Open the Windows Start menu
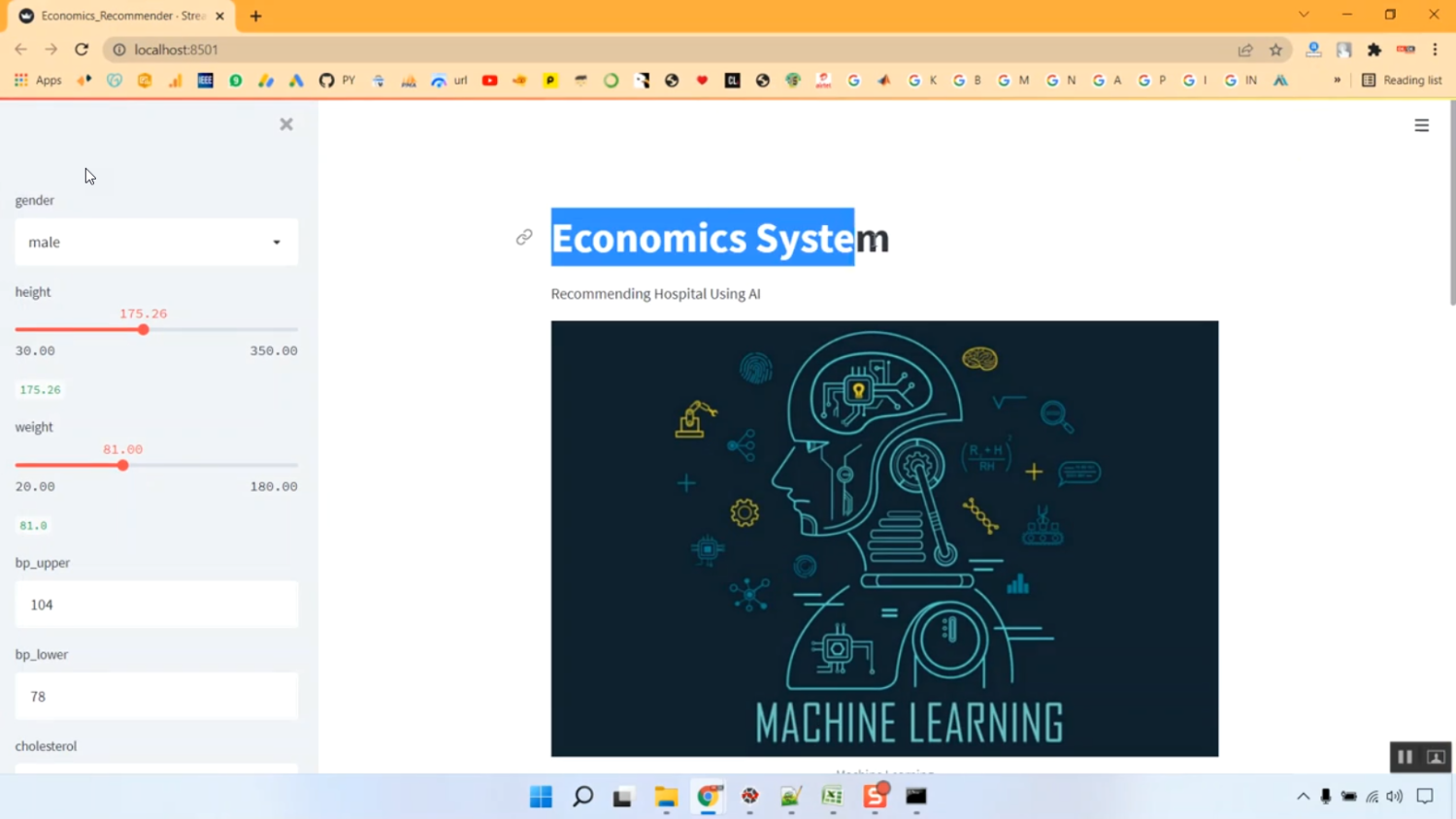Image resolution: width=1456 pixels, height=819 pixels. 541,797
